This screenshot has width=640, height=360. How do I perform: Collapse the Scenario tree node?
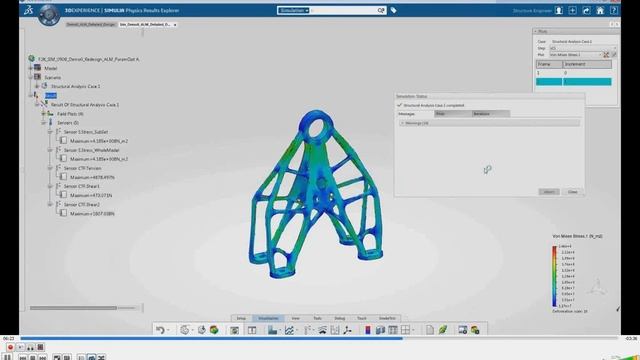point(31,77)
